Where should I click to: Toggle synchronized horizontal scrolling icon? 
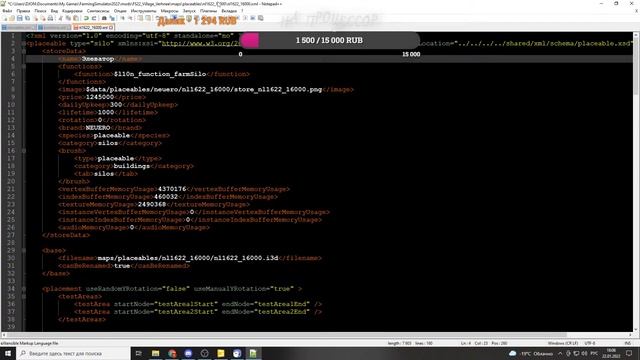click(x=148, y=18)
